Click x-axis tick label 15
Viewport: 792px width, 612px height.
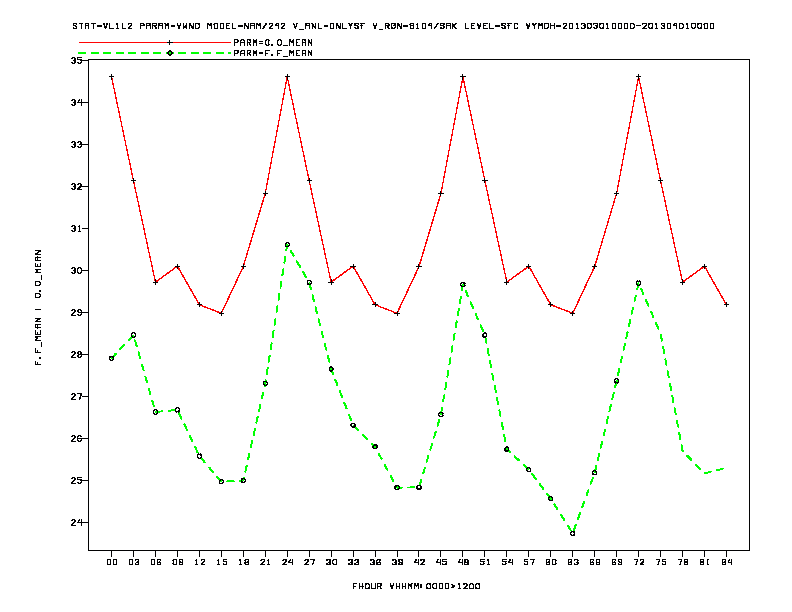[x=221, y=562]
